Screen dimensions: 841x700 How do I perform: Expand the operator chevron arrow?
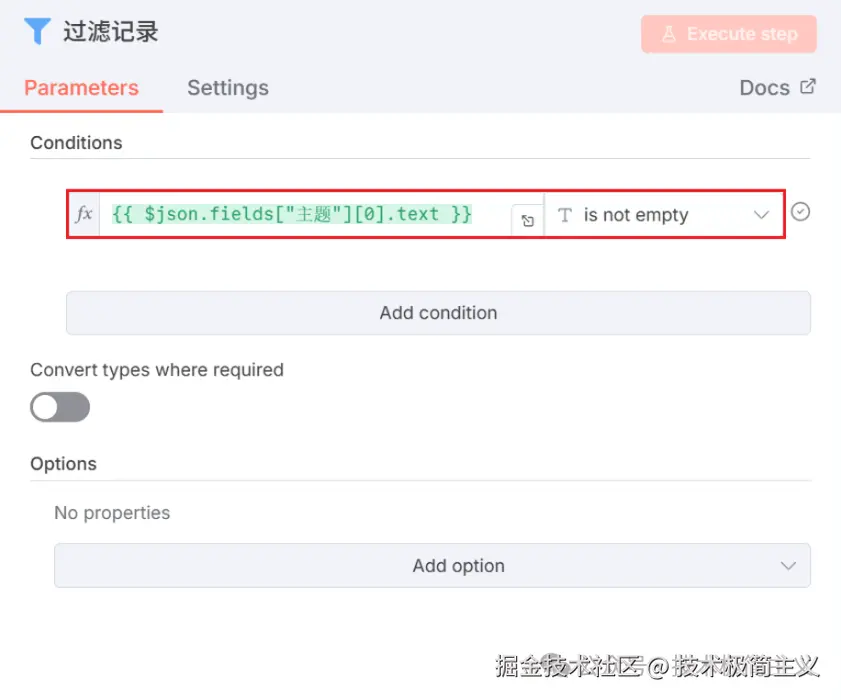point(761,215)
